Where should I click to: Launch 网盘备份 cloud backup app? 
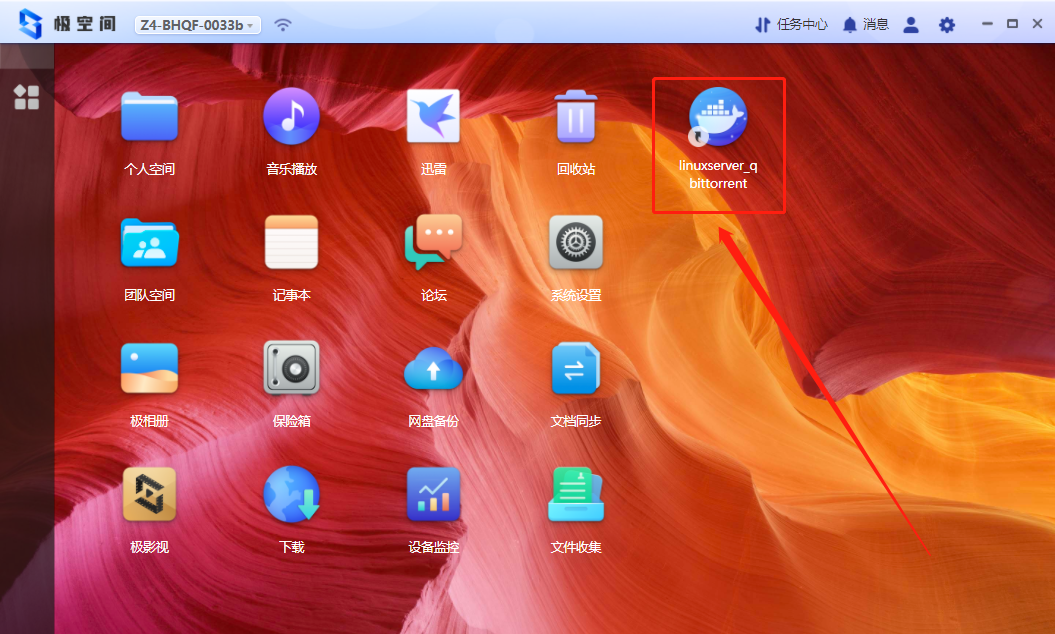[x=433, y=369]
